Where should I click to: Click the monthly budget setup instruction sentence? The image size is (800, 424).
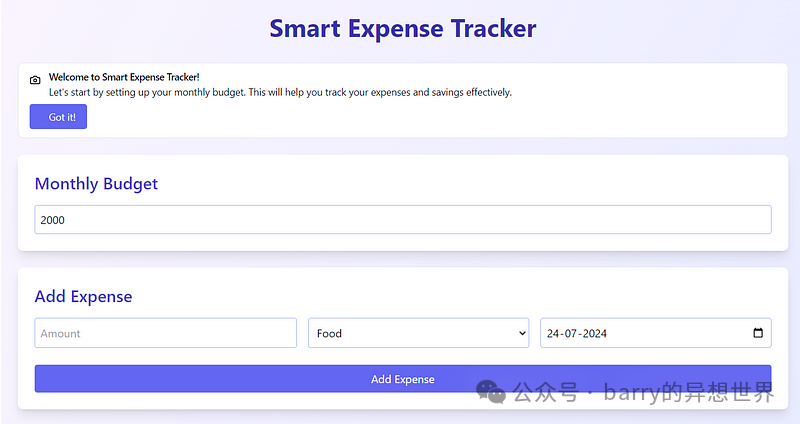(280, 92)
